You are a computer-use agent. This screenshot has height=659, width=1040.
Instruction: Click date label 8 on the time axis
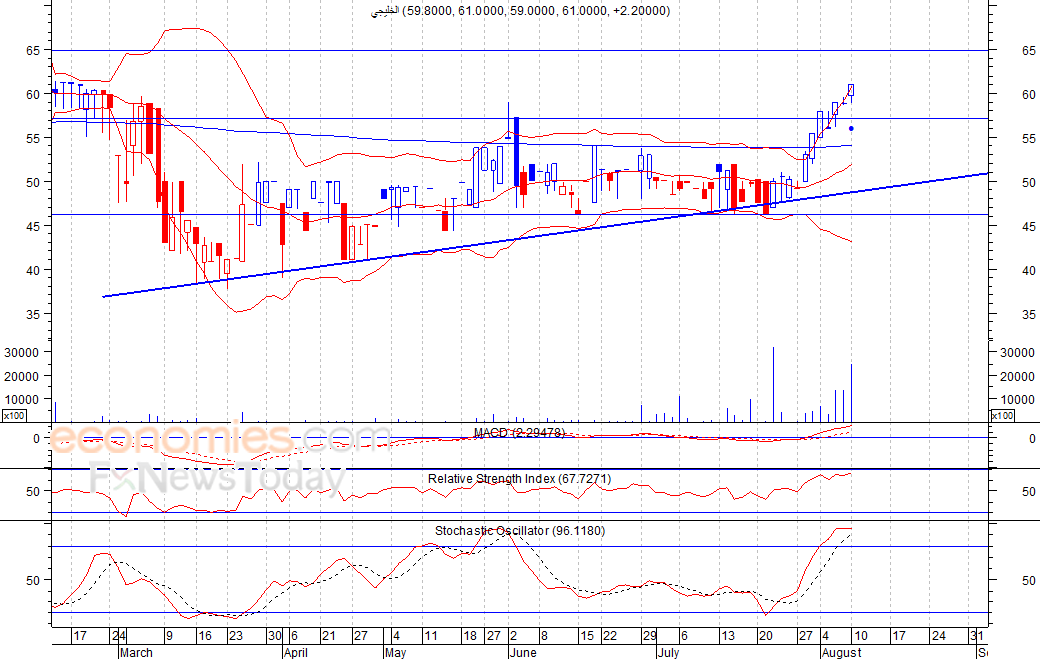(545, 636)
